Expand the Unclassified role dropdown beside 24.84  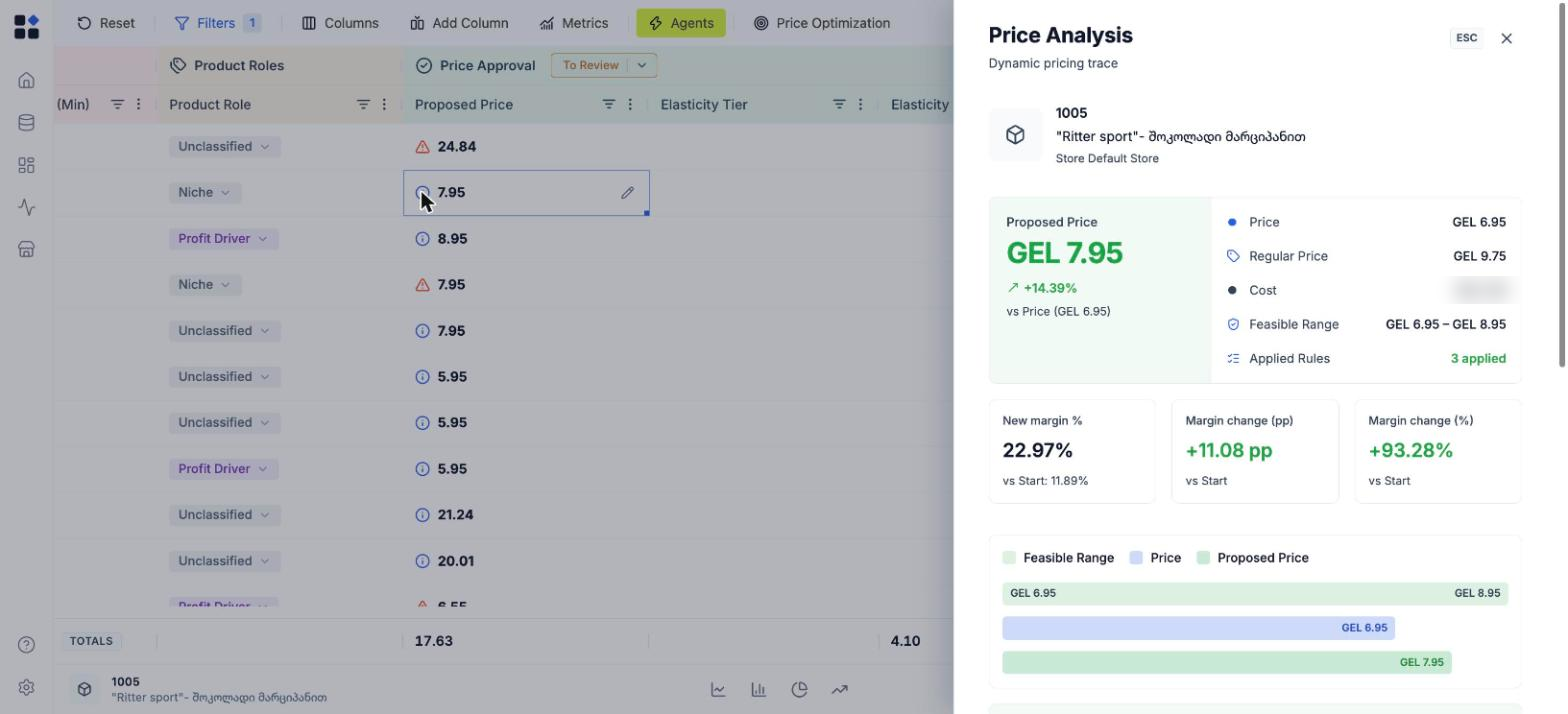(225, 147)
